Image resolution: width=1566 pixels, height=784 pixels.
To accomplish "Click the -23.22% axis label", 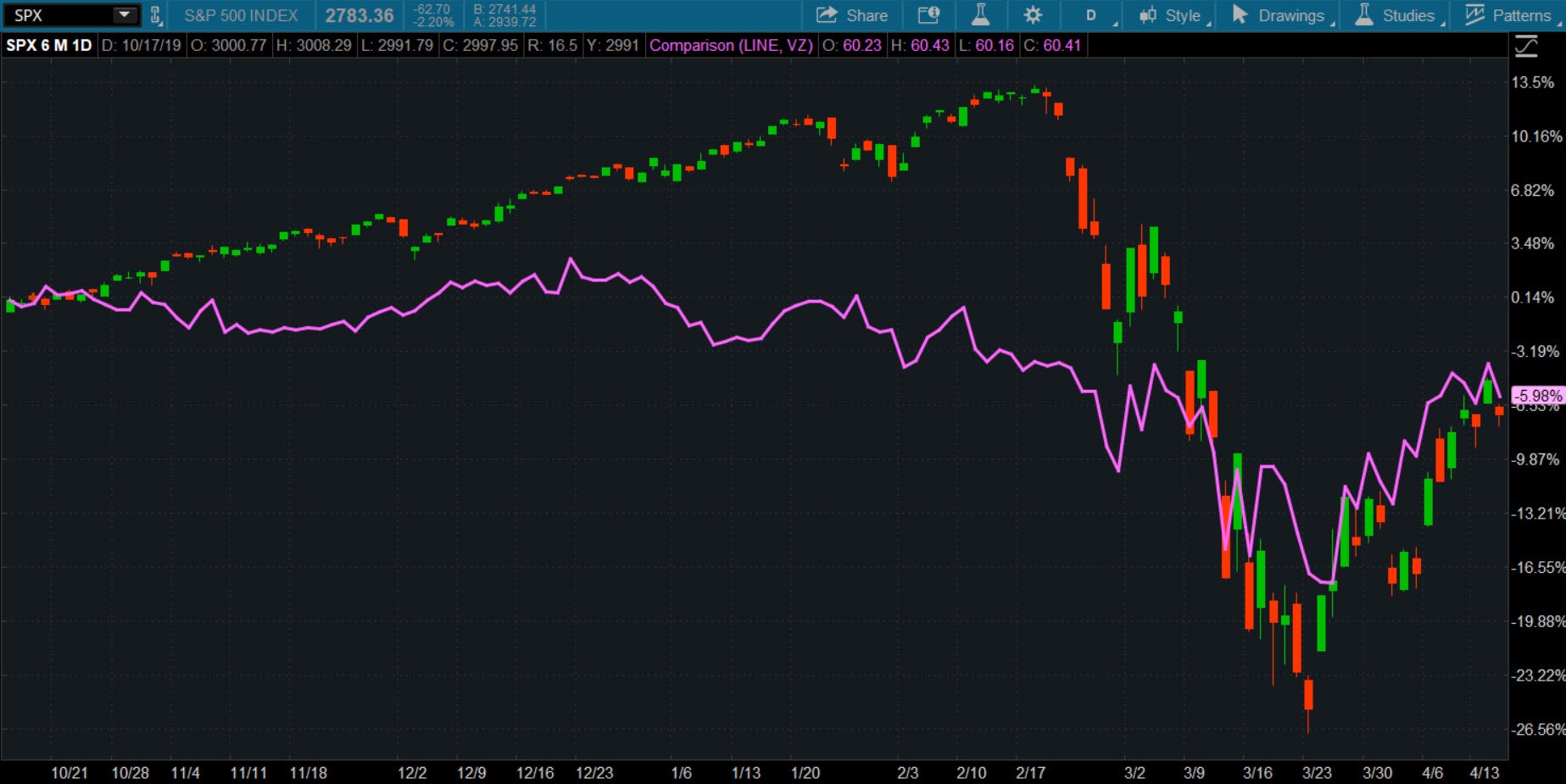I will [x=1538, y=676].
